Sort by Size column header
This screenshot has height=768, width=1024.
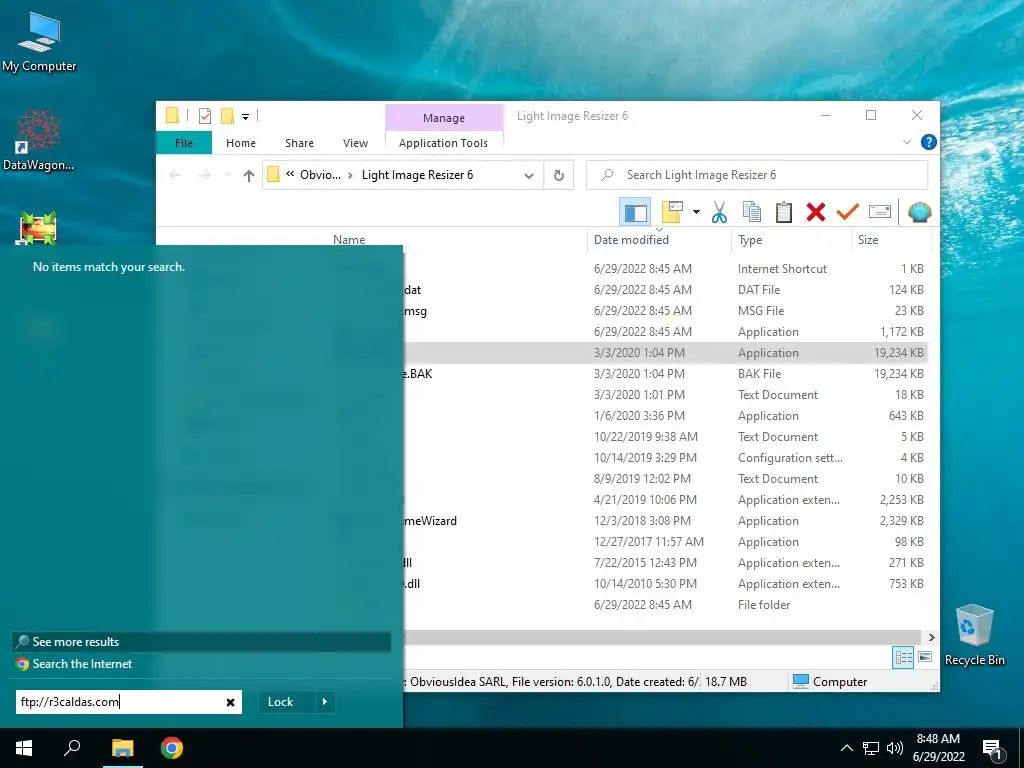tap(867, 240)
